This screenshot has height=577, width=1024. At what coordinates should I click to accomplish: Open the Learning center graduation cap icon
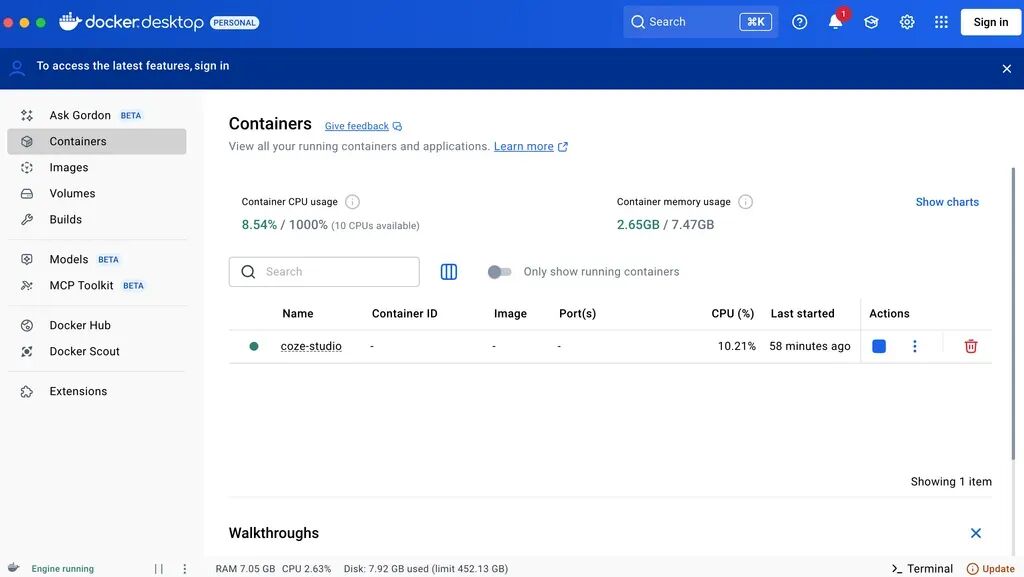tap(871, 22)
